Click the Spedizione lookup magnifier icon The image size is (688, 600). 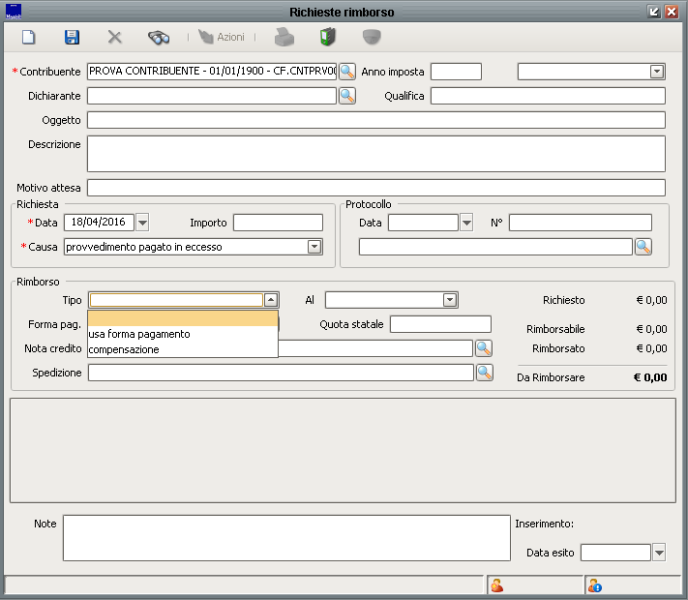(484, 372)
